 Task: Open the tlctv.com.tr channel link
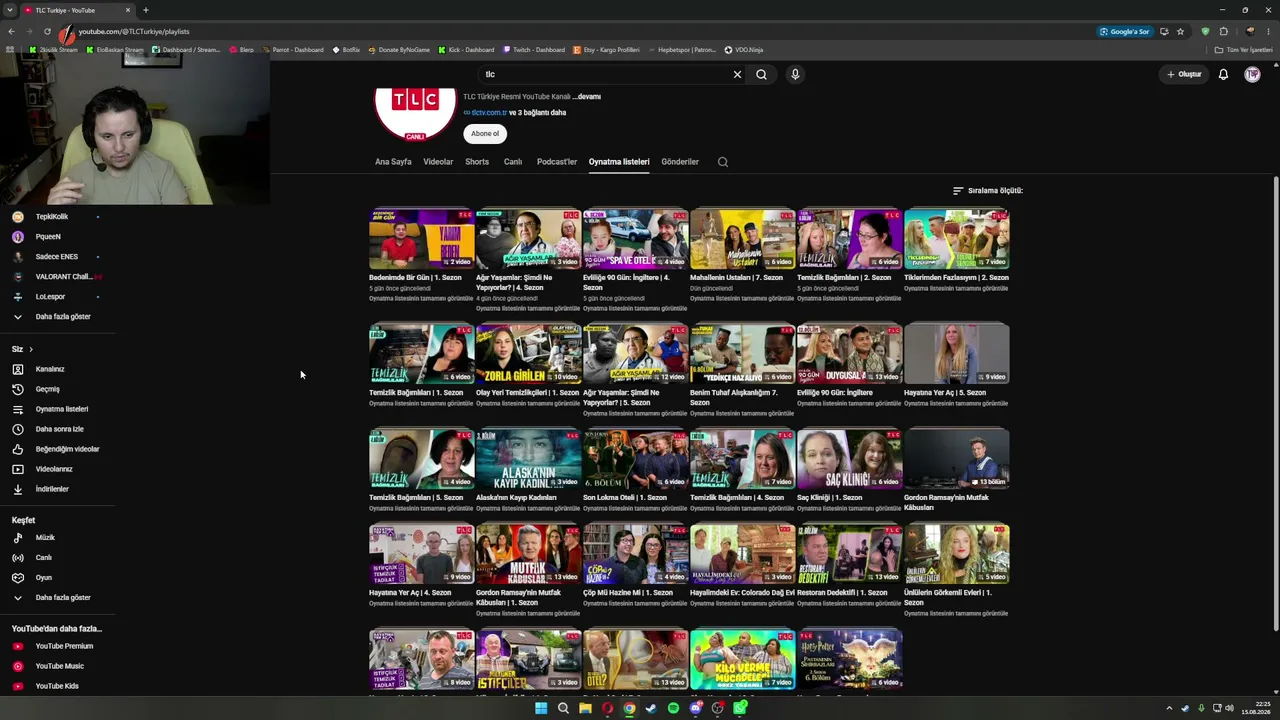click(489, 113)
